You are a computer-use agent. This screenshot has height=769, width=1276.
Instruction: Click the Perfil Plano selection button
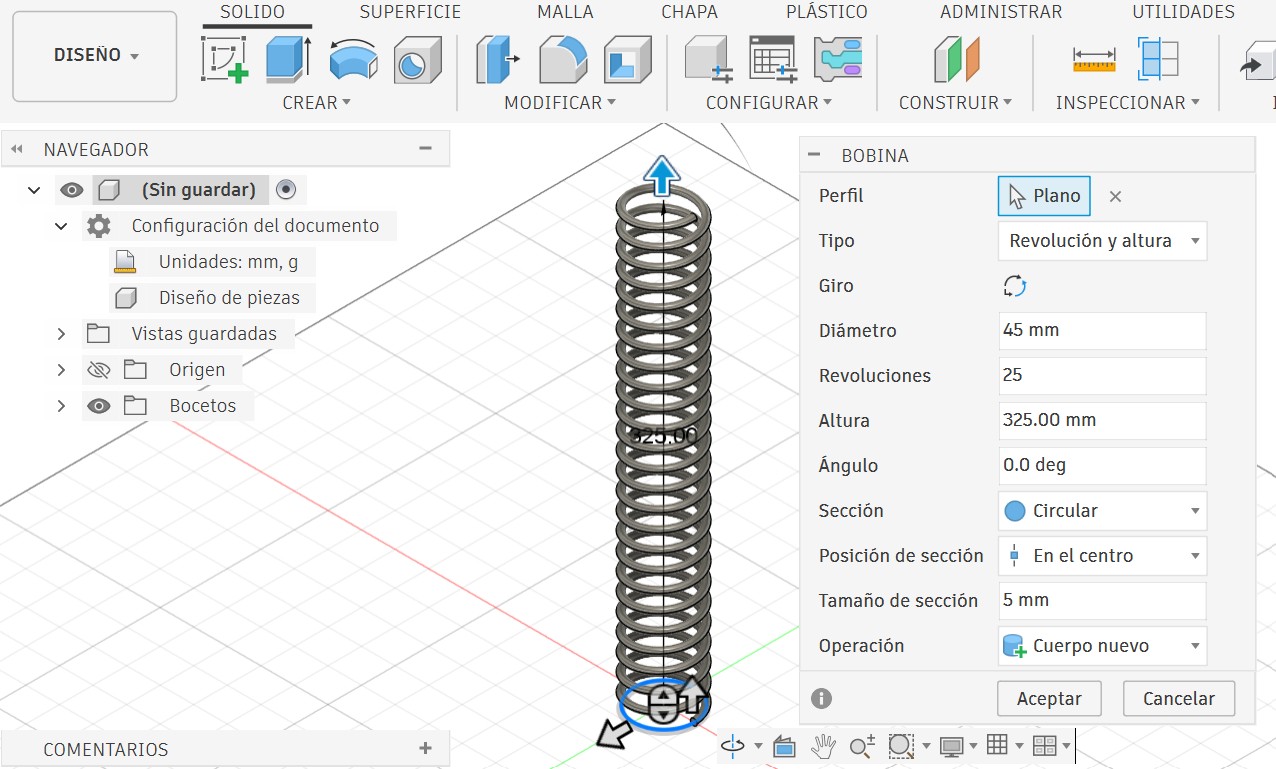[1044, 196]
